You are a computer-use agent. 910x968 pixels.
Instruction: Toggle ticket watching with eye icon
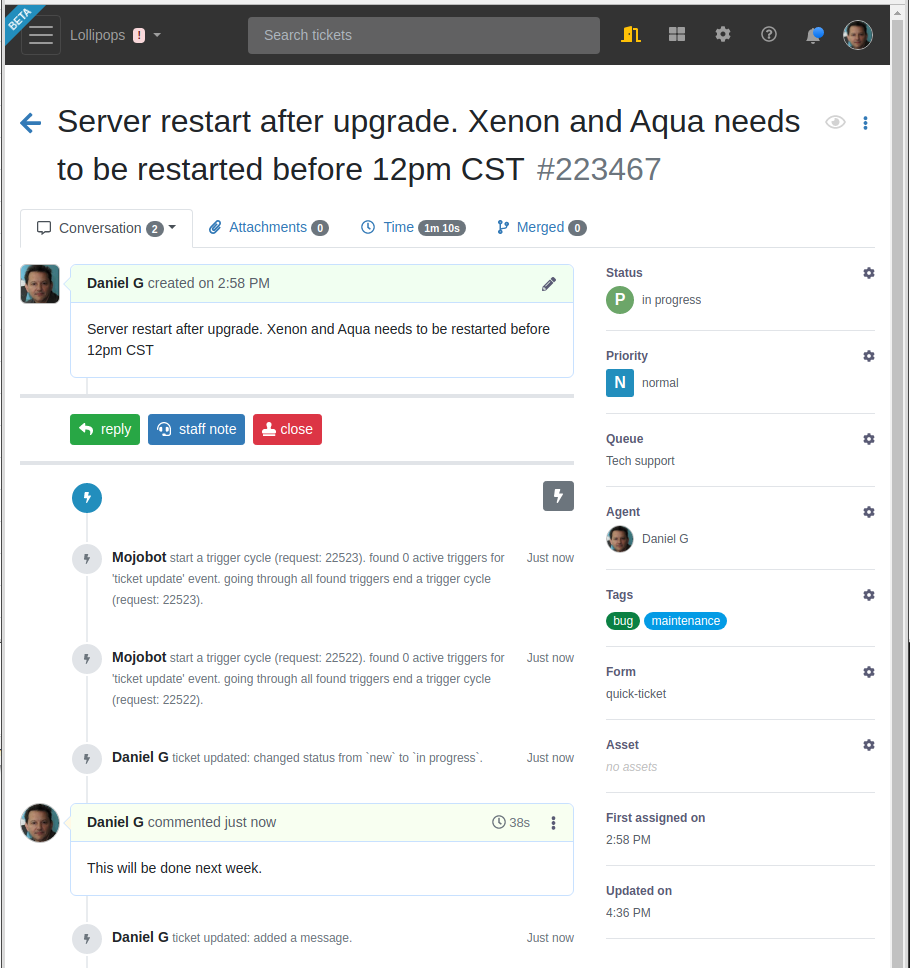(x=835, y=122)
